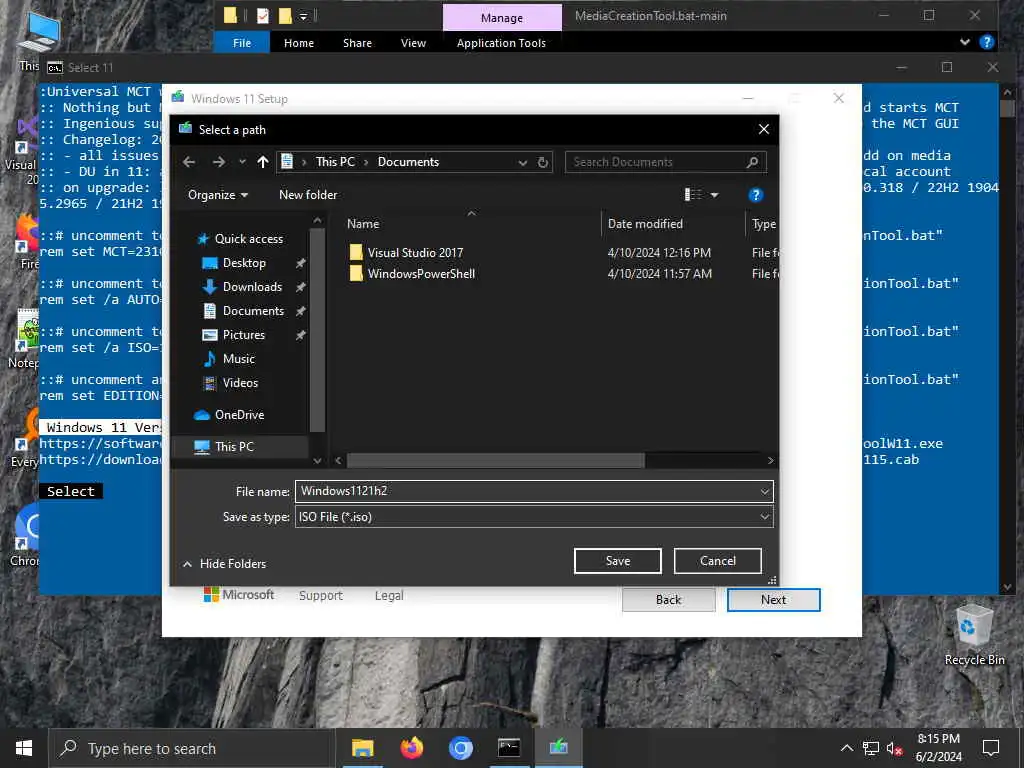Open File tab in Explorer window
The height and width of the screenshot is (768, 1024).
pos(242,43)
